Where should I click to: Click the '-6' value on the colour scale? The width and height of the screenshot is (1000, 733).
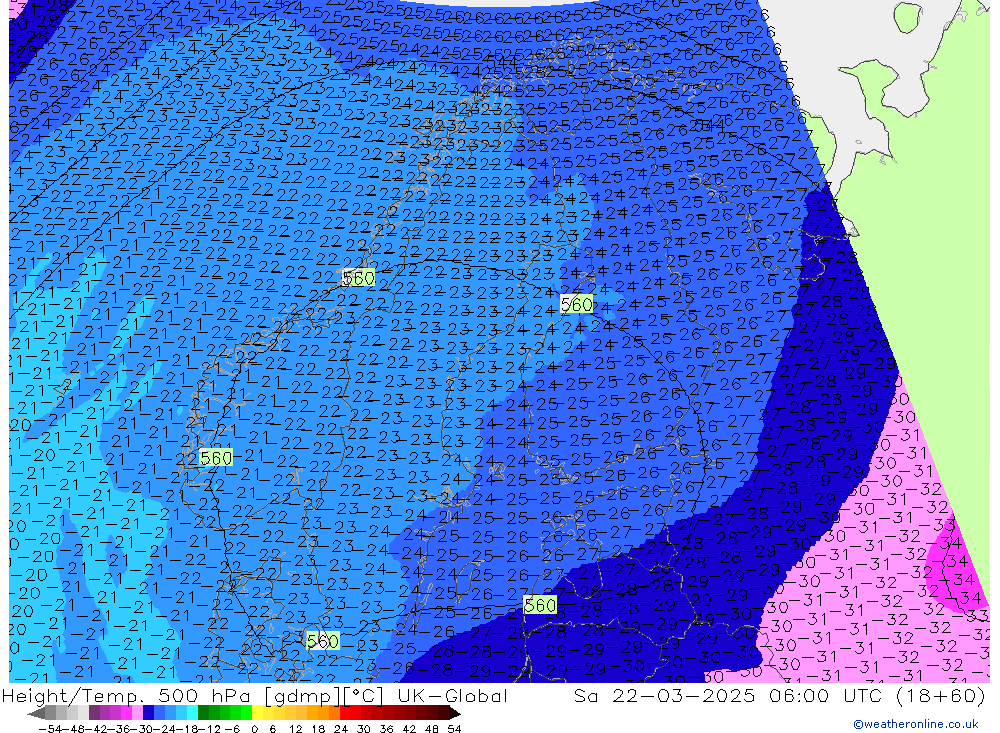(x=232, y=729)
